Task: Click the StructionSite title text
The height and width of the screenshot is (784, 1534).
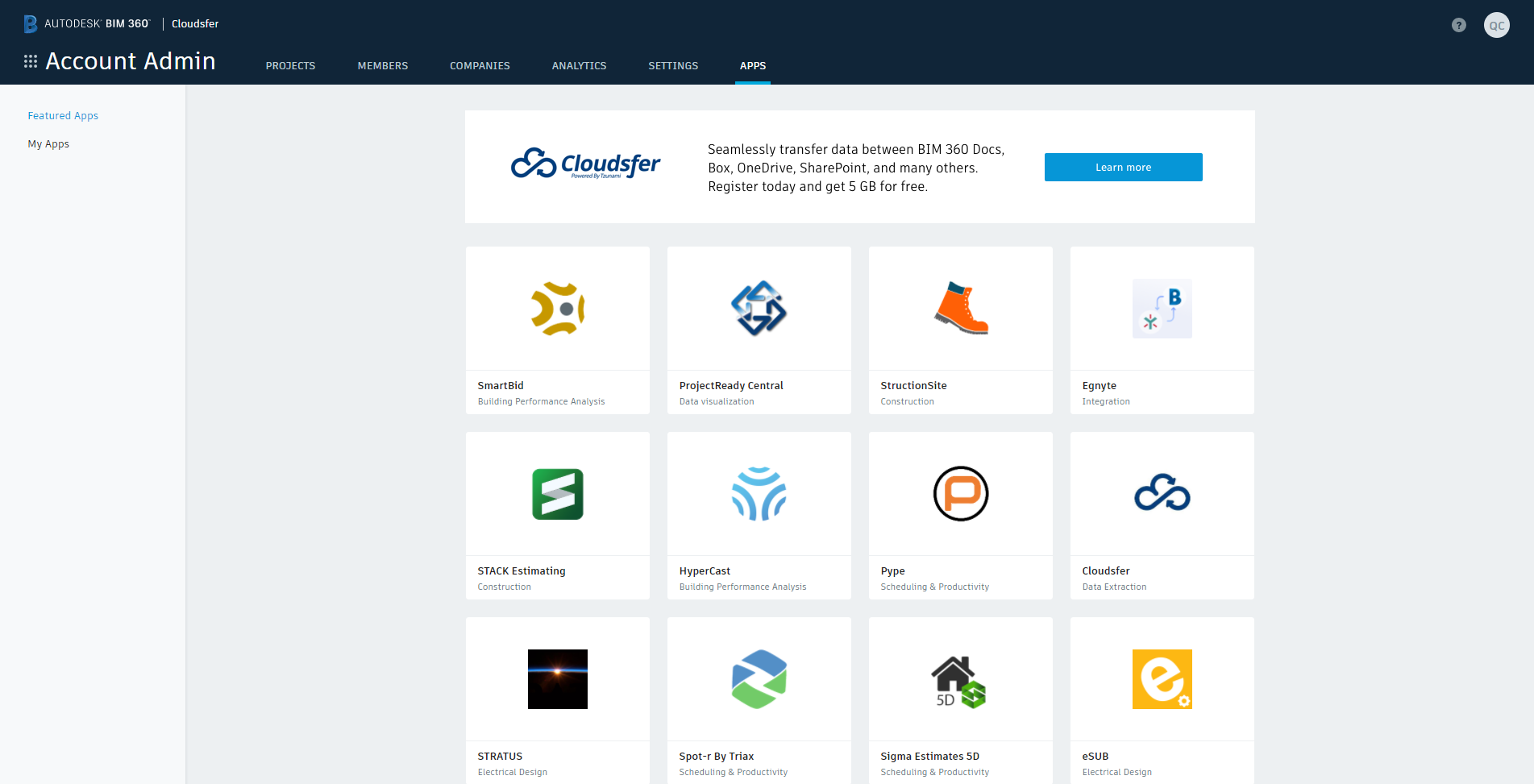Action: pyautogui.click(x=914, y=386)
